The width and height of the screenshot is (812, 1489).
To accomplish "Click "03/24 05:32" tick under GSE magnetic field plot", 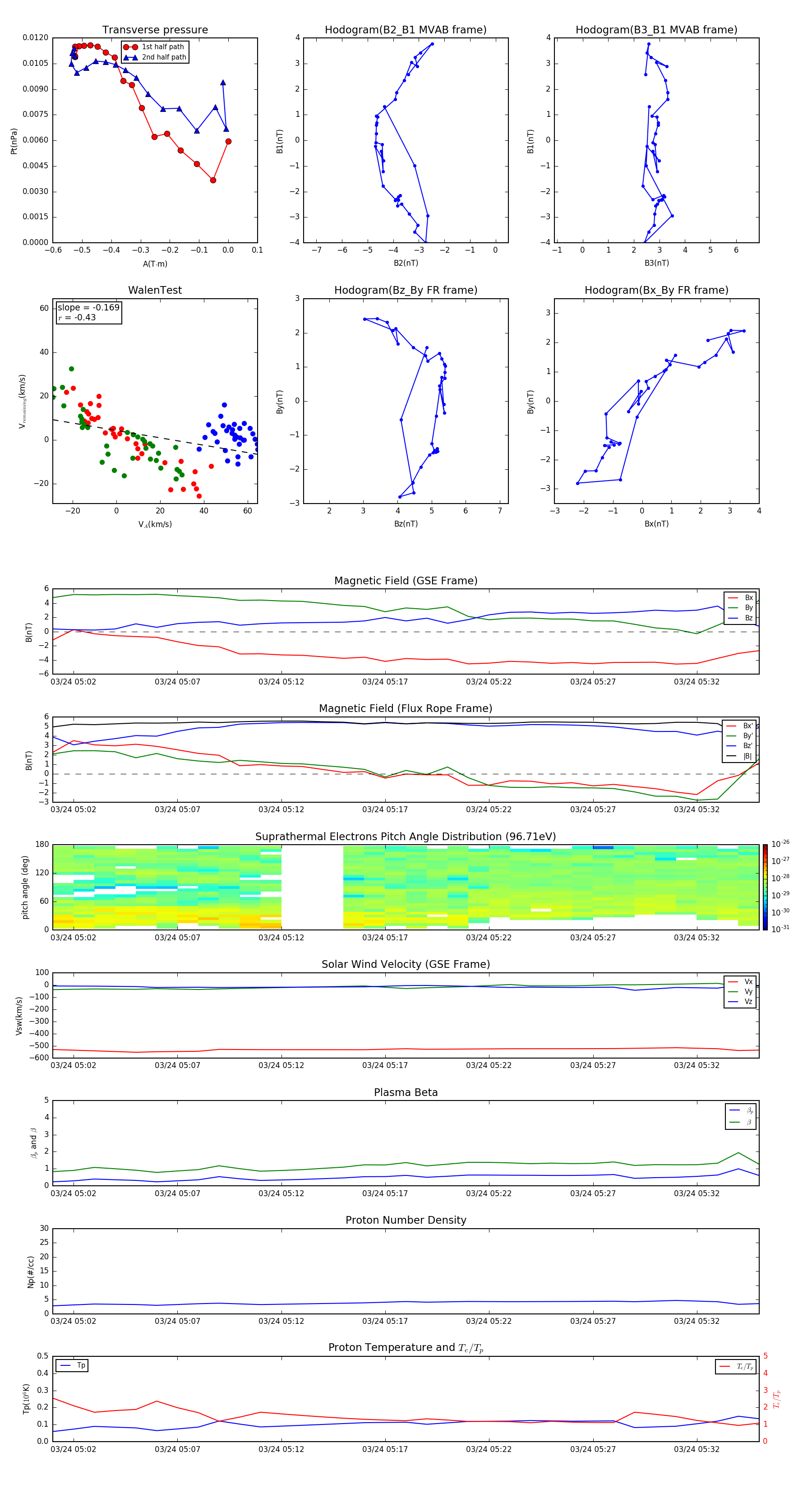I will coord(697,682).
